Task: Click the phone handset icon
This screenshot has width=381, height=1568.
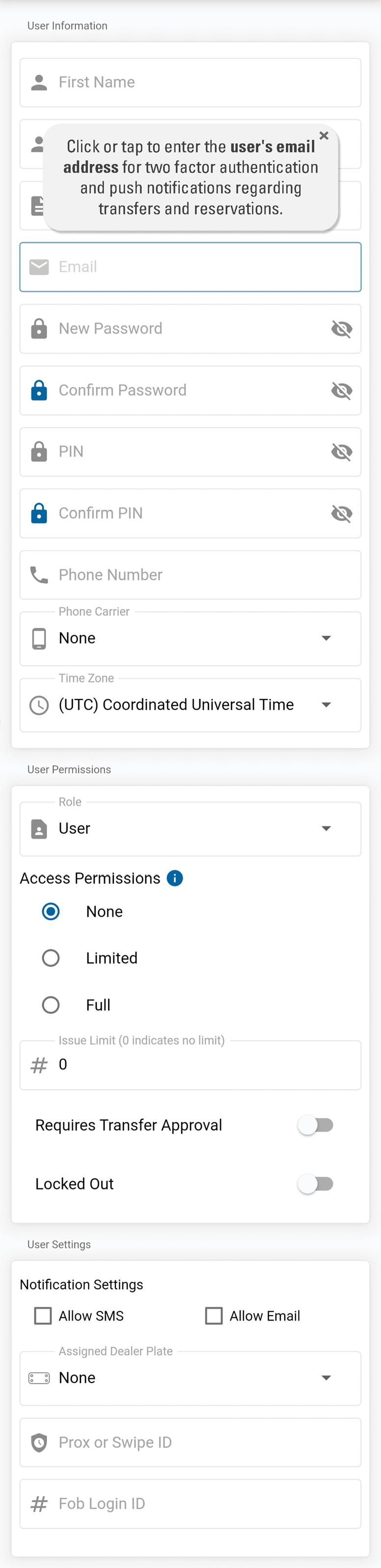Action: pyautogui.click(x=39, y=575)
